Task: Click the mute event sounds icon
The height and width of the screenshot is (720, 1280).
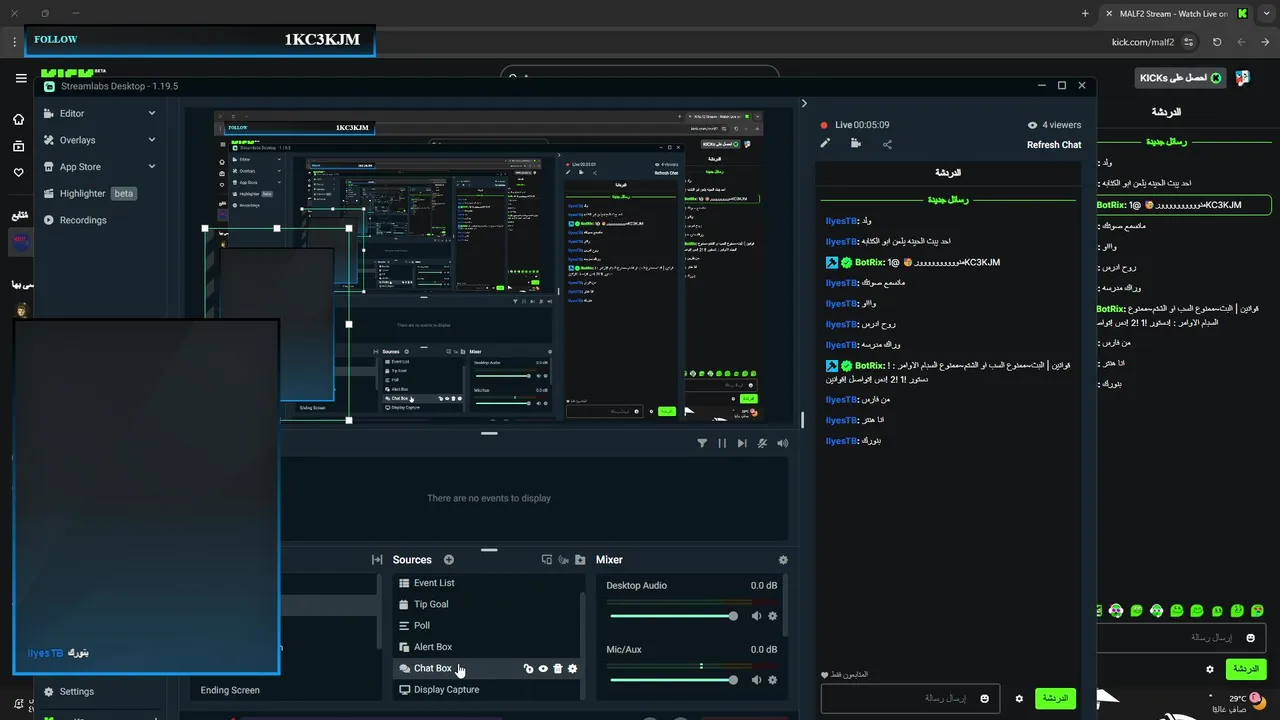Action: tap(763, 443)
